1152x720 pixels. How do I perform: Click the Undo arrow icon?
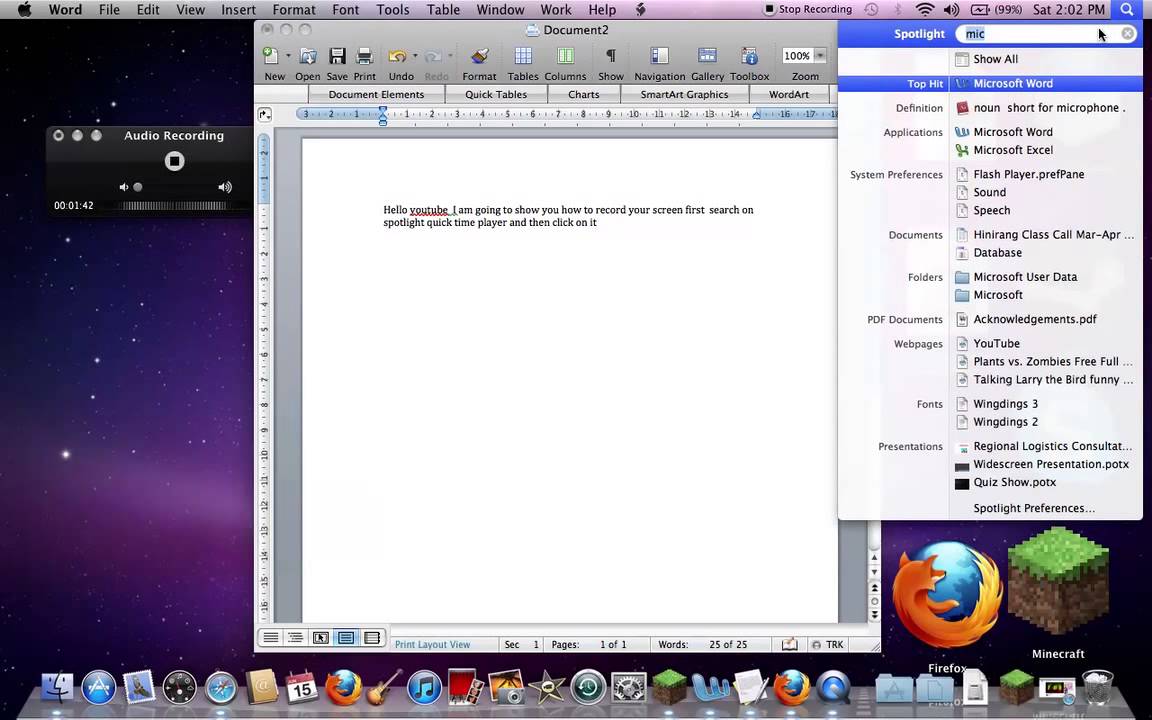[x=397, y=57]
